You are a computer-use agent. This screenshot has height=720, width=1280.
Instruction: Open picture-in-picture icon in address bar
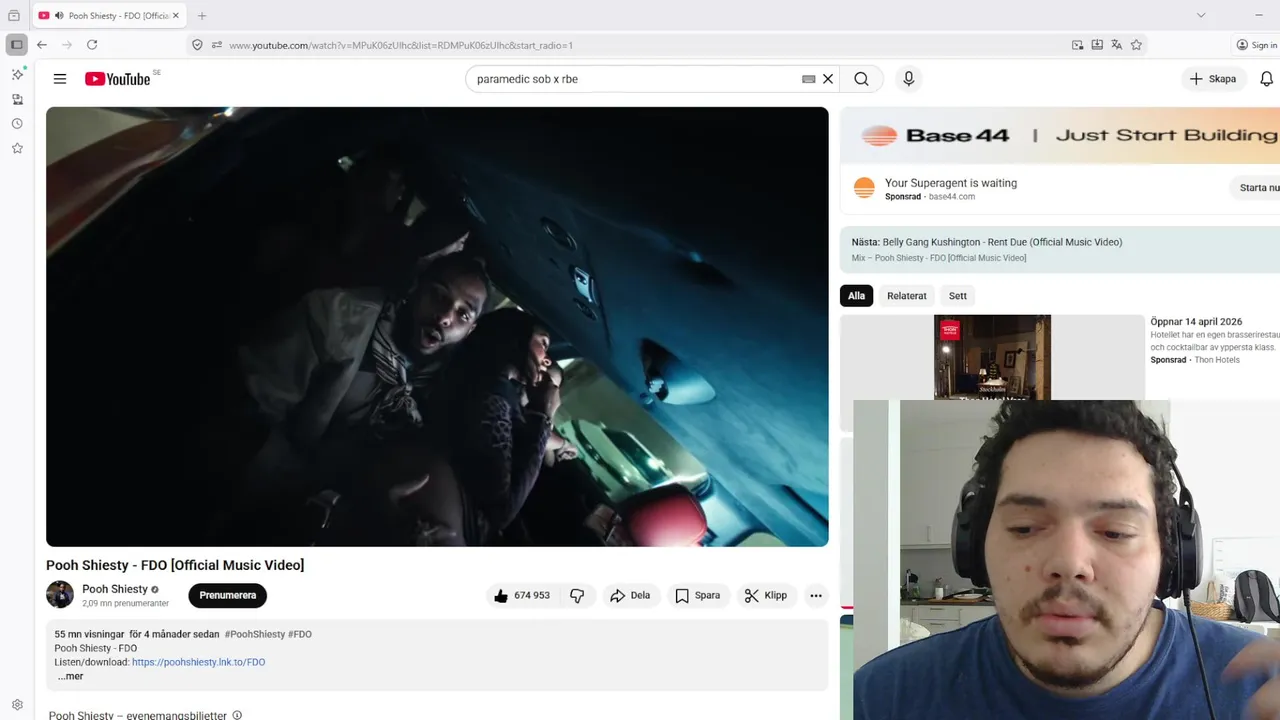click(1077, 45)
